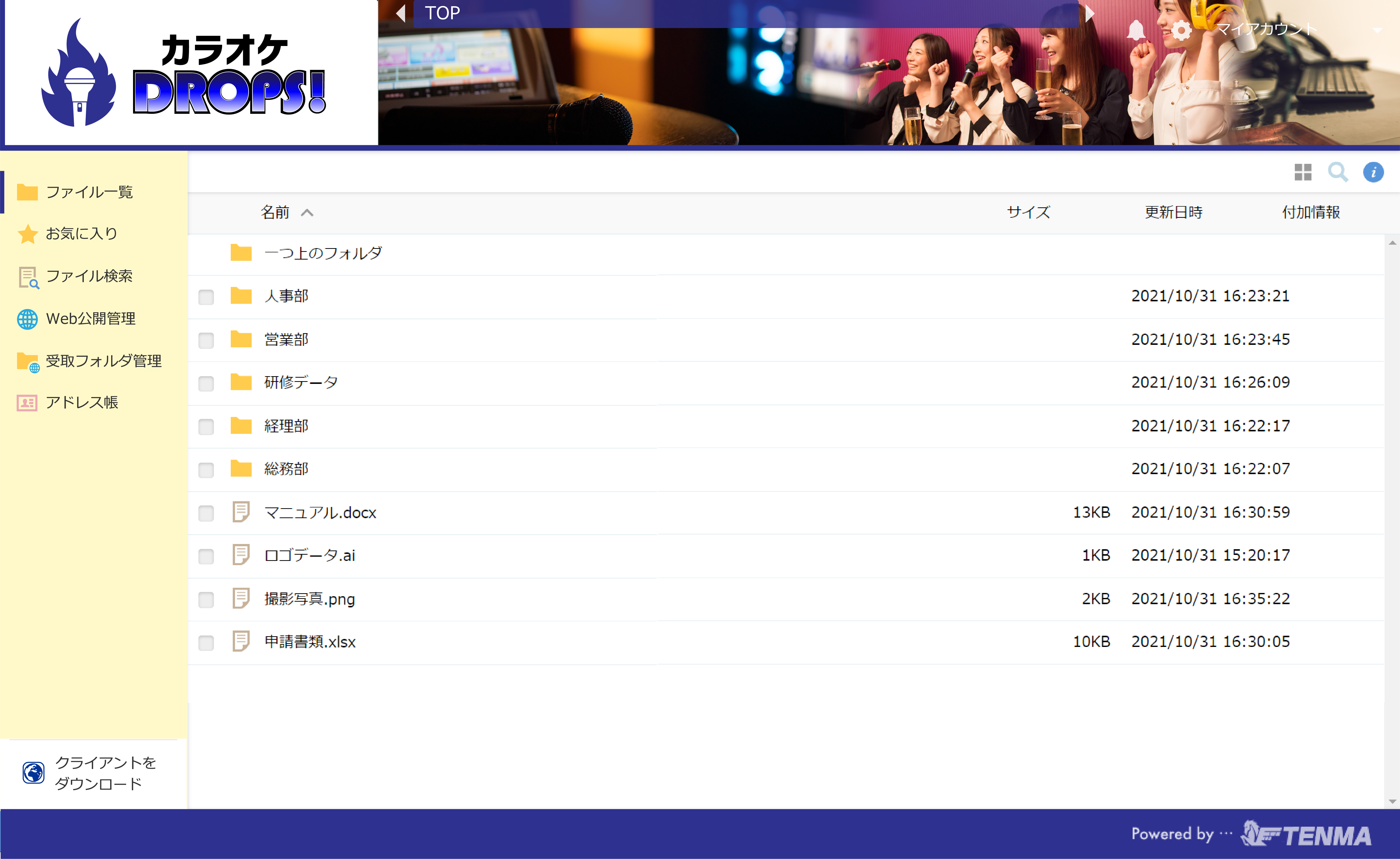
Task: Click the 人事部 folder icon
Action: pyautogui.click(x=241, y=295)
